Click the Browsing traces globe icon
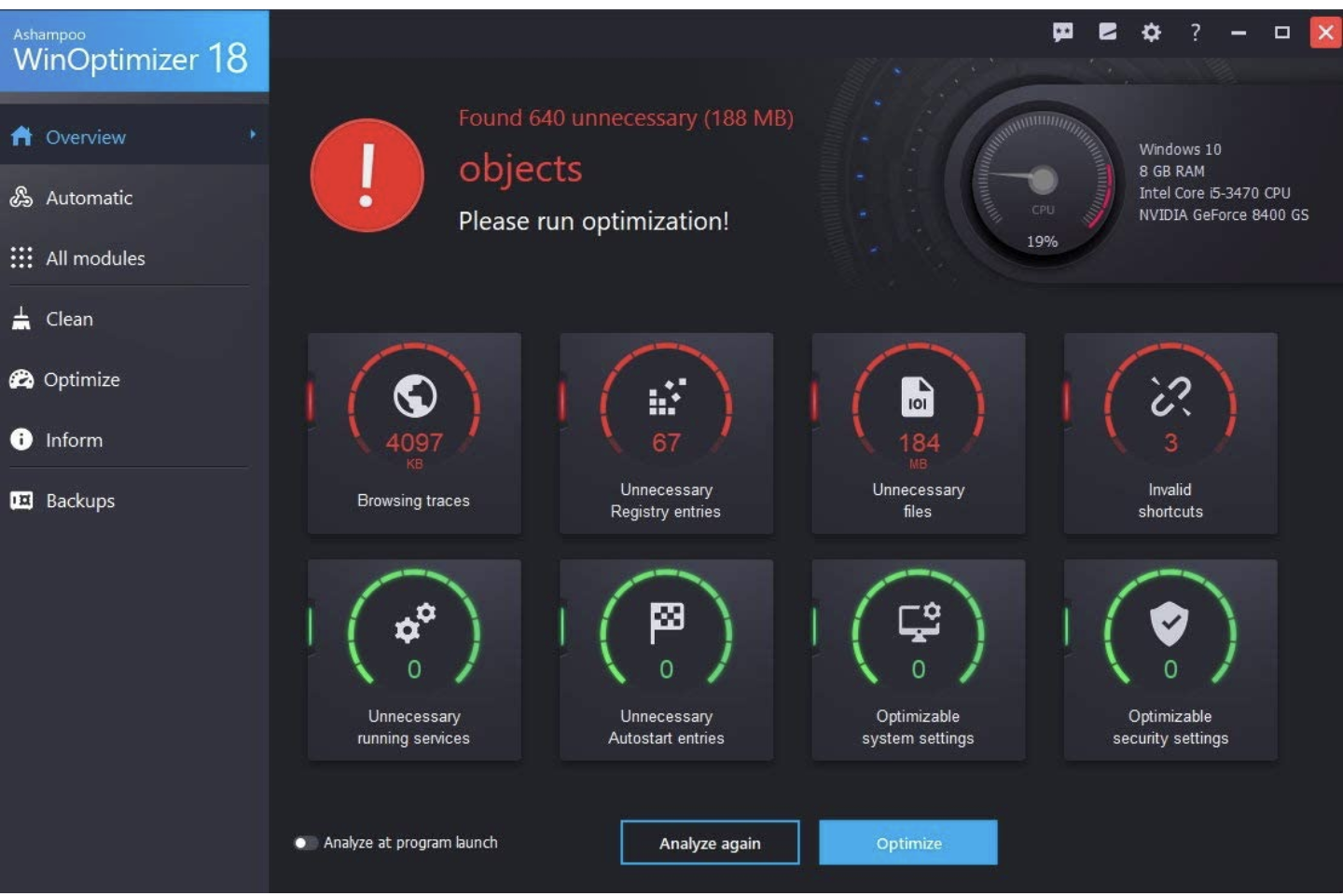 pyautogui.click(x=415, y=396)
